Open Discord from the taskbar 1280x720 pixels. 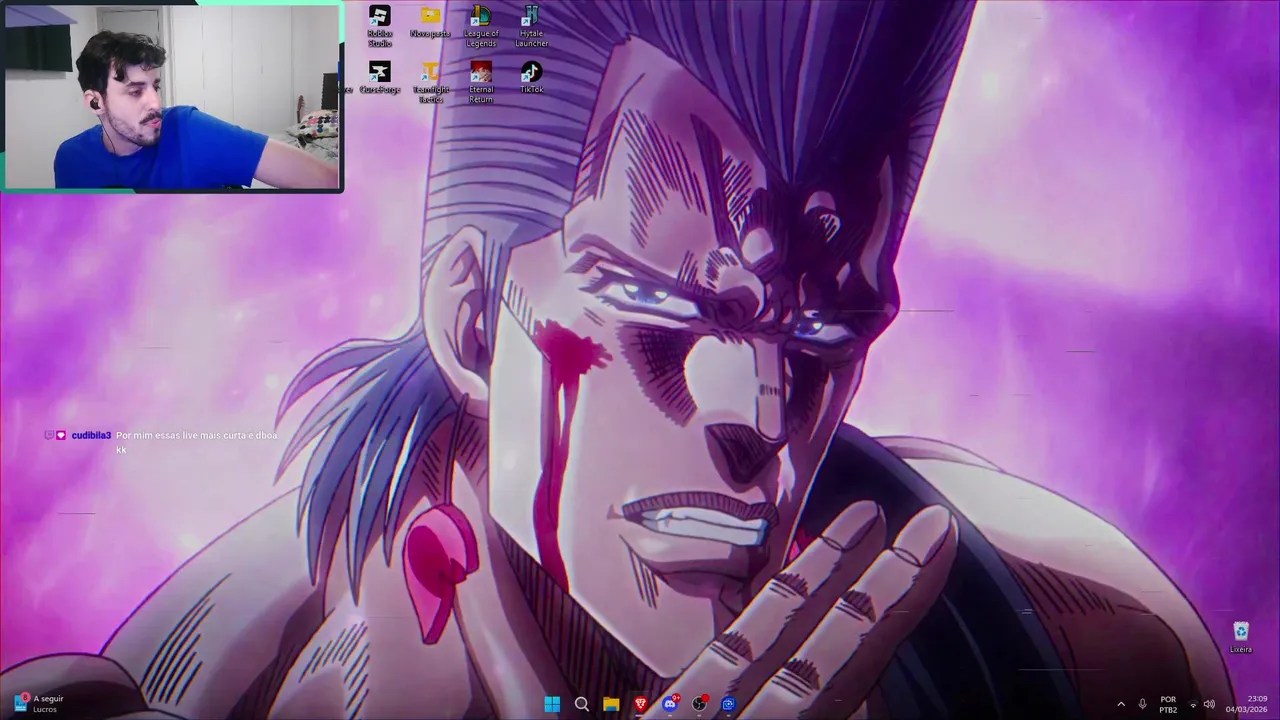click(x=670, y=704)
